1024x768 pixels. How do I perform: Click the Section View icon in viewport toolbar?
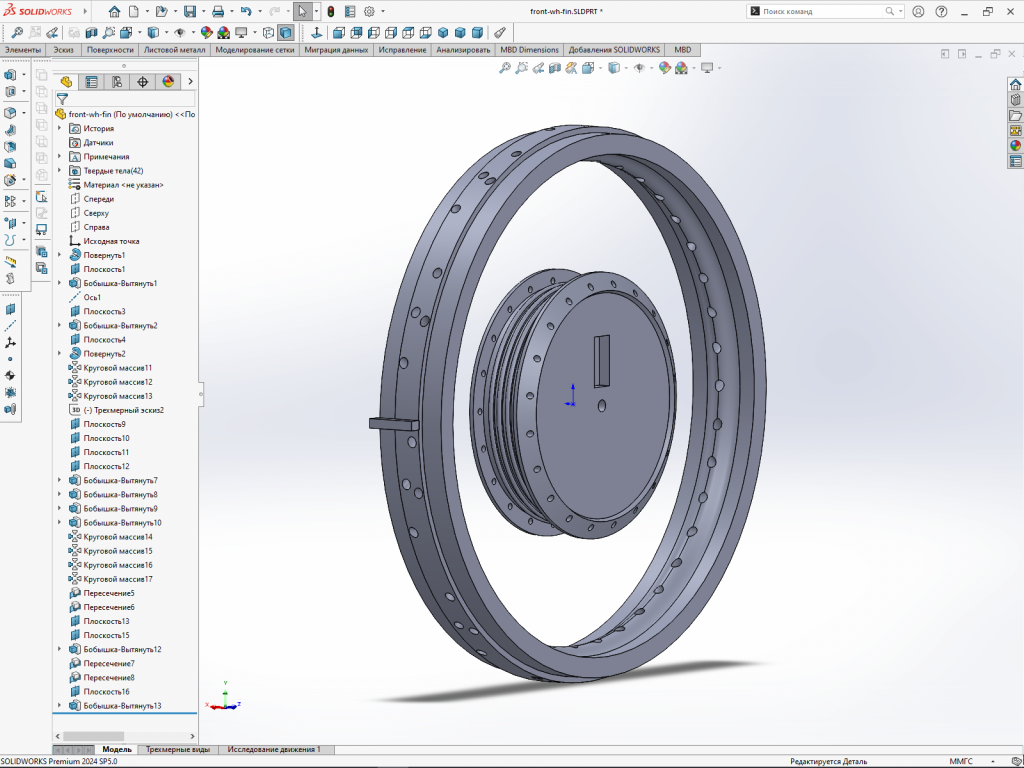click(x=555, y=68)
